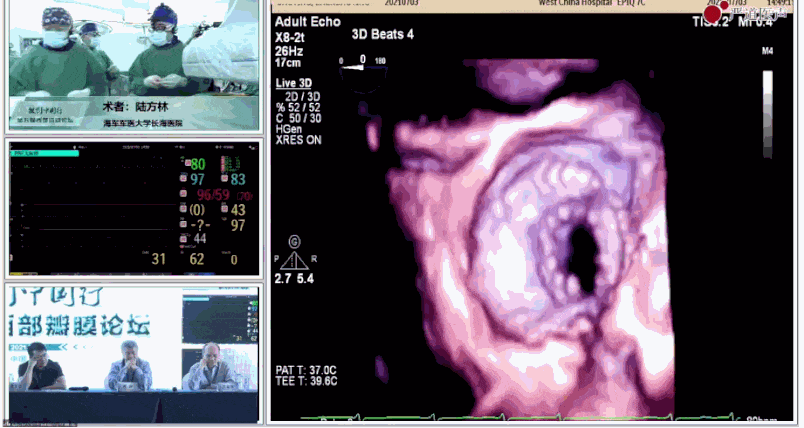The height and width of the screenshot is (428, 804).
Task: Click the yellow value 97 below 43
Action: [x=238, y=225]
